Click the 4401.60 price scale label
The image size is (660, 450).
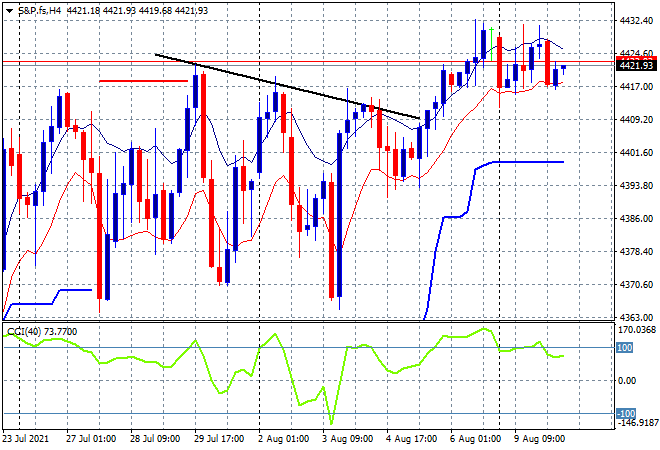point(636,152)
